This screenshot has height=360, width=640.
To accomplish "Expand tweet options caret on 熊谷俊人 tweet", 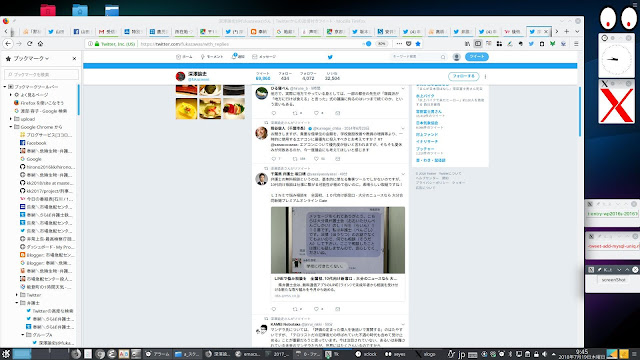I will (x=403, y=129).
